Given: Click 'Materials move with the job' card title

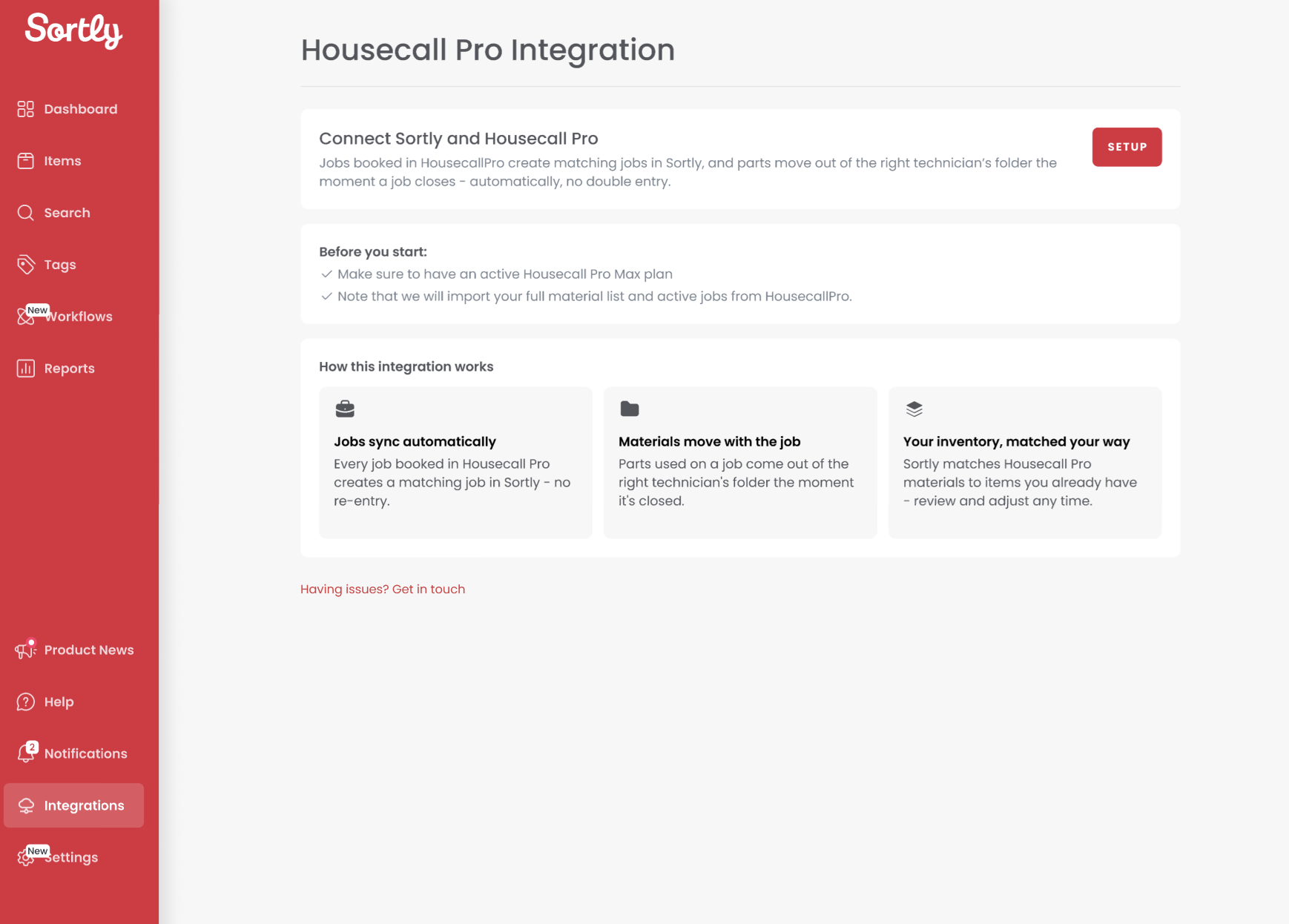Looking at the screenshot, I should click(x=710, y=441).
